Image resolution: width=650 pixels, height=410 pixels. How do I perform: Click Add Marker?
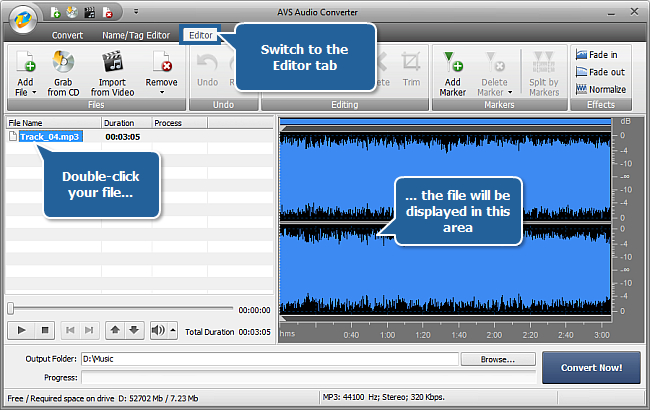tap(453, 74)
